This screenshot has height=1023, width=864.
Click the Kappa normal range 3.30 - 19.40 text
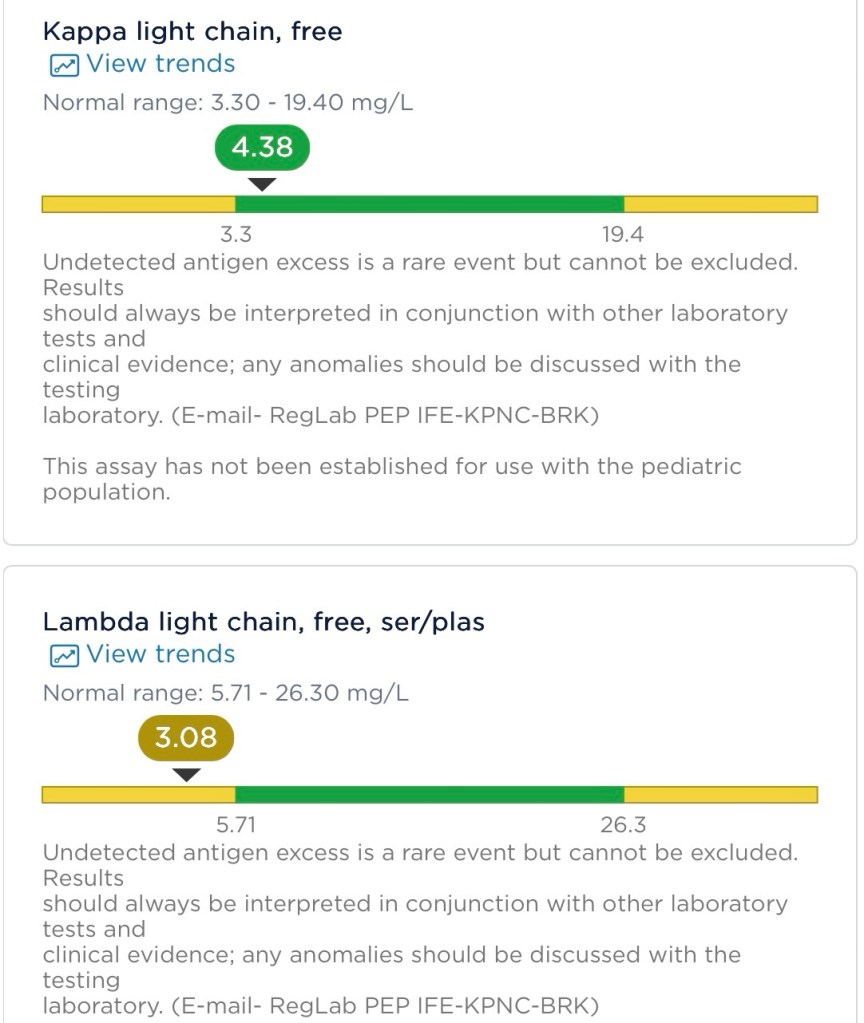(x=227, y=103)
